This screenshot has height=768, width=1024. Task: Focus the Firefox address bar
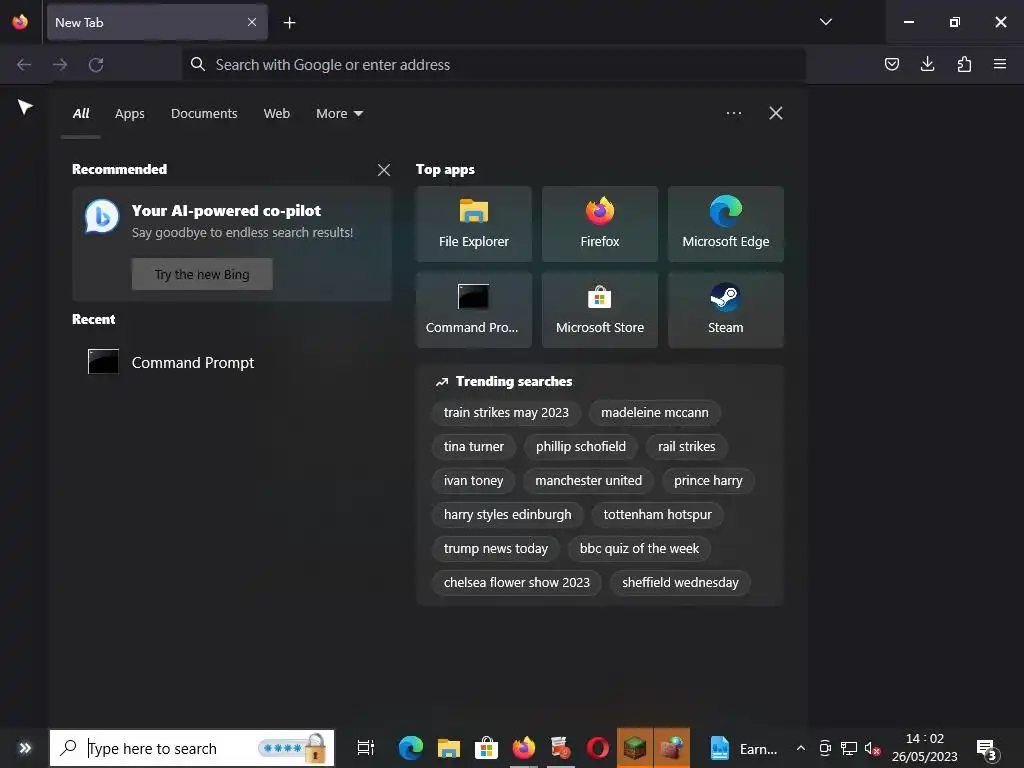[494, 65]
